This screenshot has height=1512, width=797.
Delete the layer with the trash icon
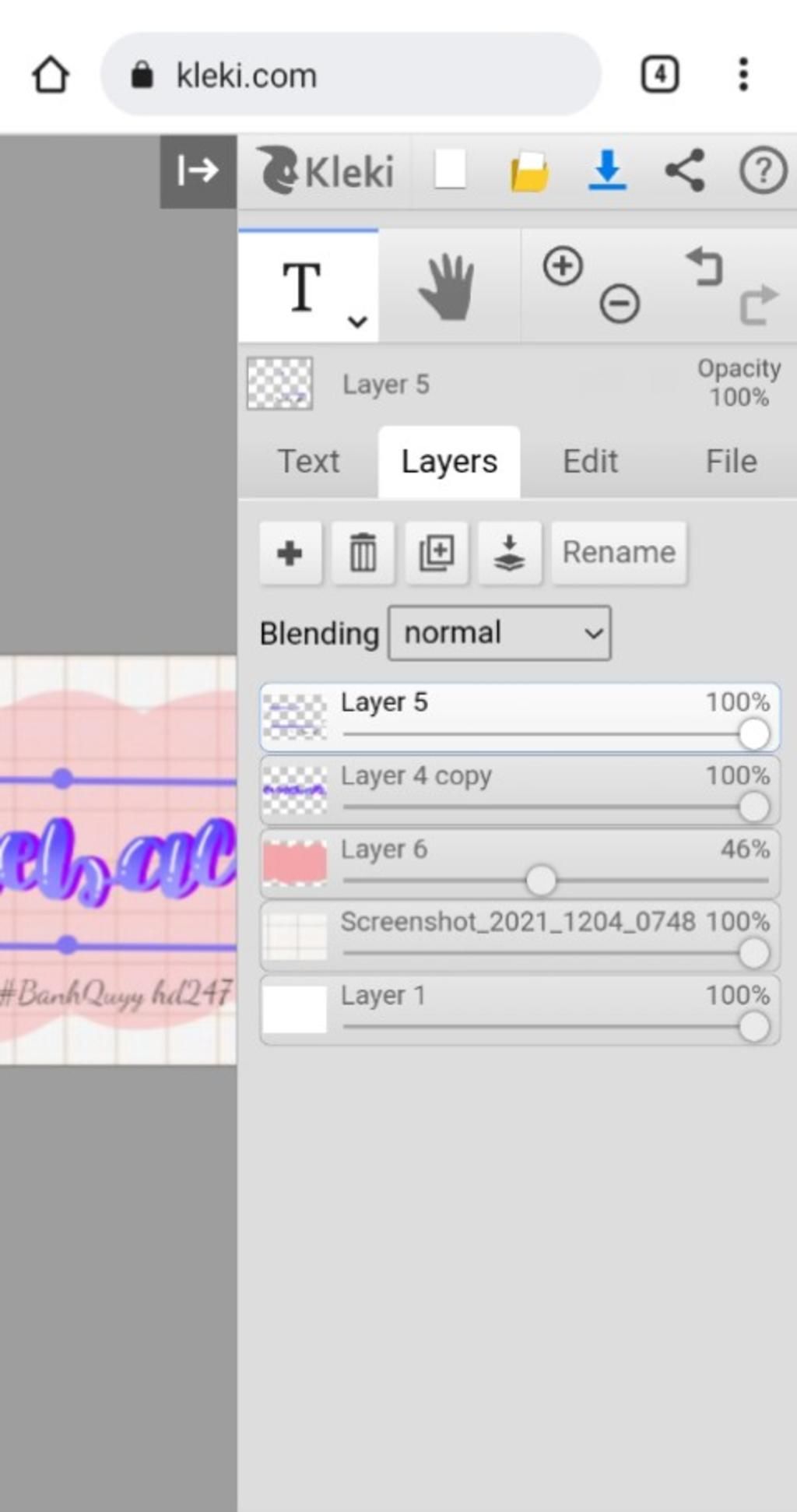[363, 554]
